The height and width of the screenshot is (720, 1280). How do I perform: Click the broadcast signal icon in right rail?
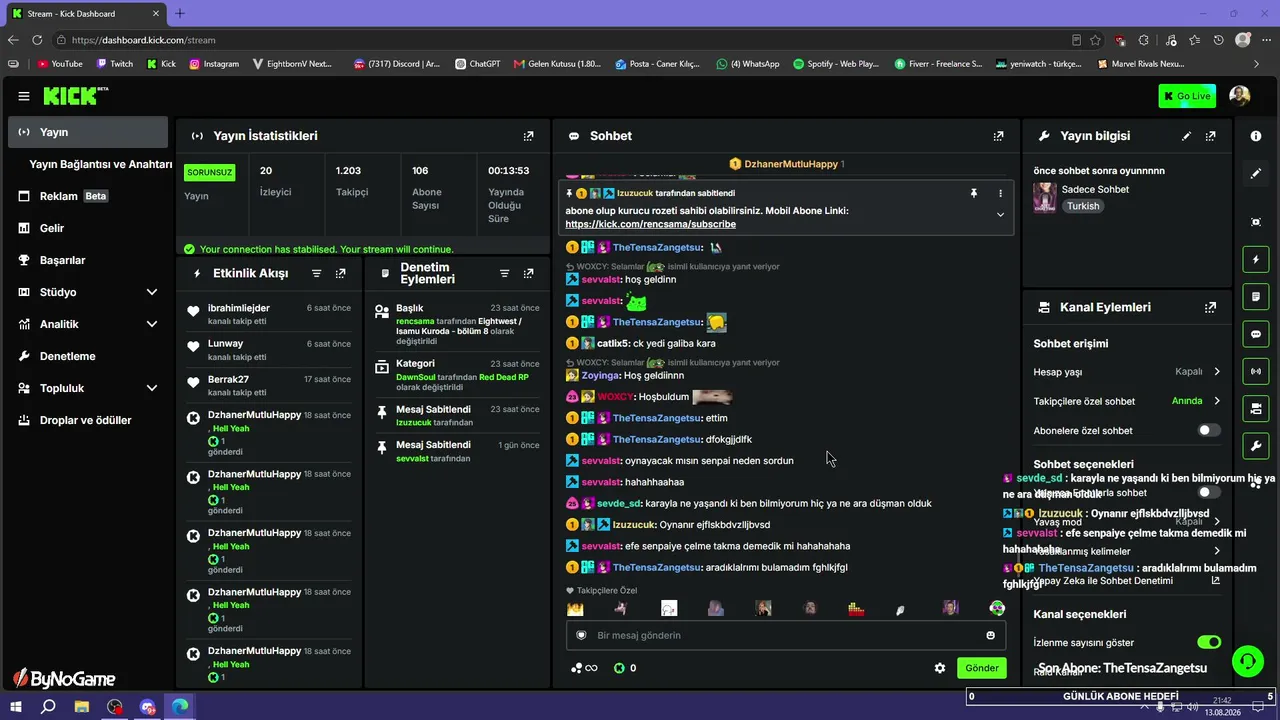pos(1256,372)
